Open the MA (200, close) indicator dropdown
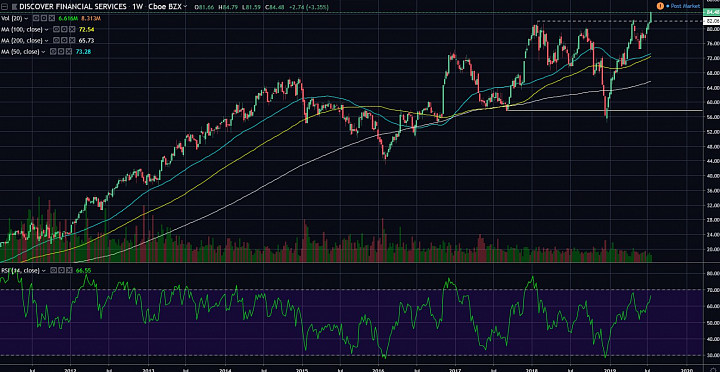The width and height of the screenshot is (720, 372). (46, 40)
